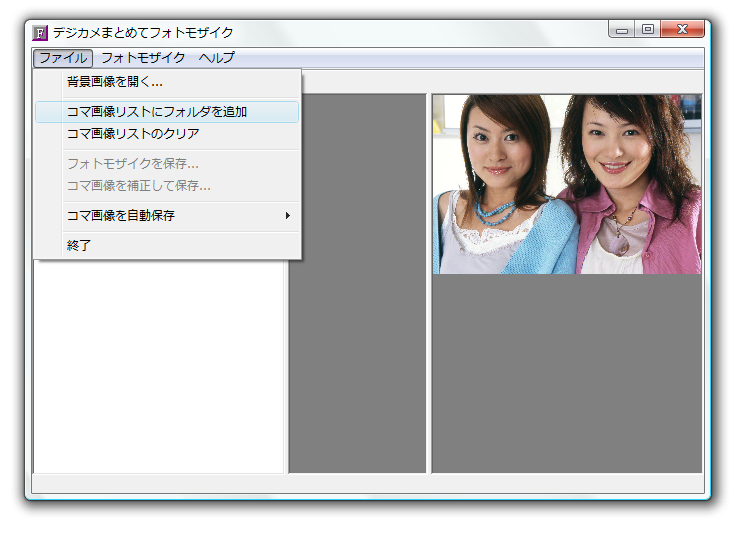The image size is (740, 535).
Task: Maximize the デジカメまとめてフォトモザイク window
Action: 648,29
